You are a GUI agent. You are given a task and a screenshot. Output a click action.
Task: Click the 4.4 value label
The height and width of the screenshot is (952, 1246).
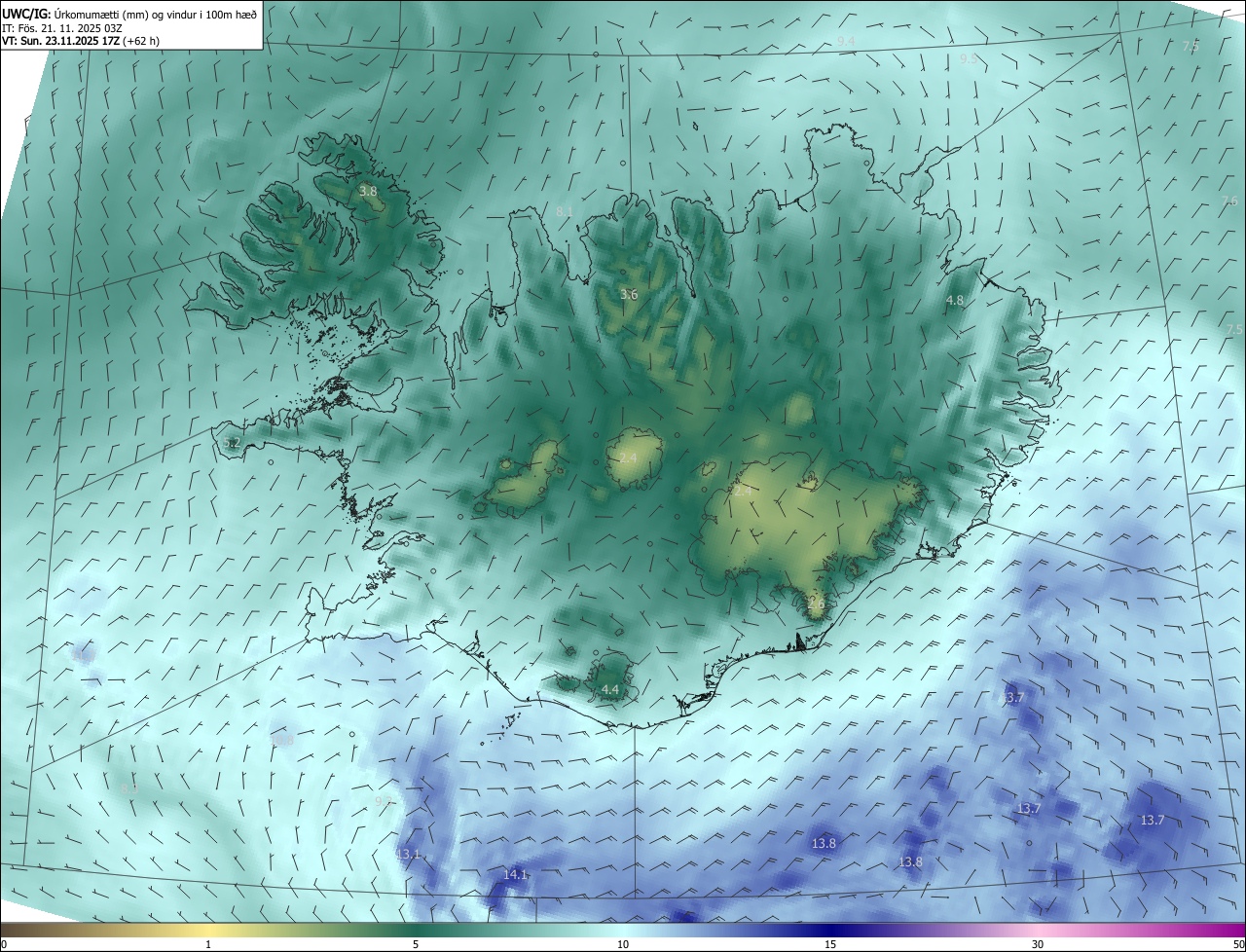(610, 690)
